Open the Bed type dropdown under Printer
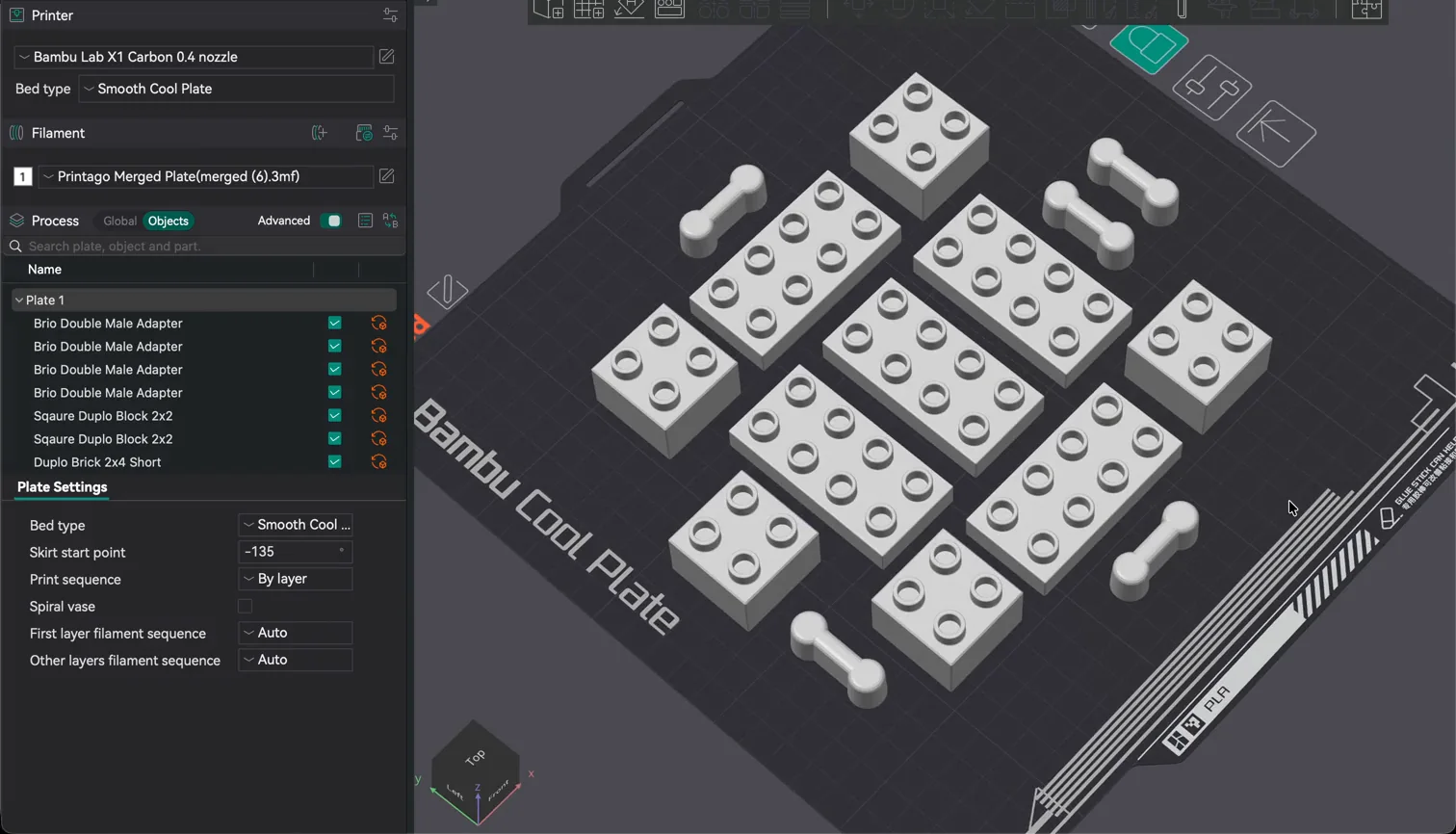The image size is (1456, 834). coord(237,89)
